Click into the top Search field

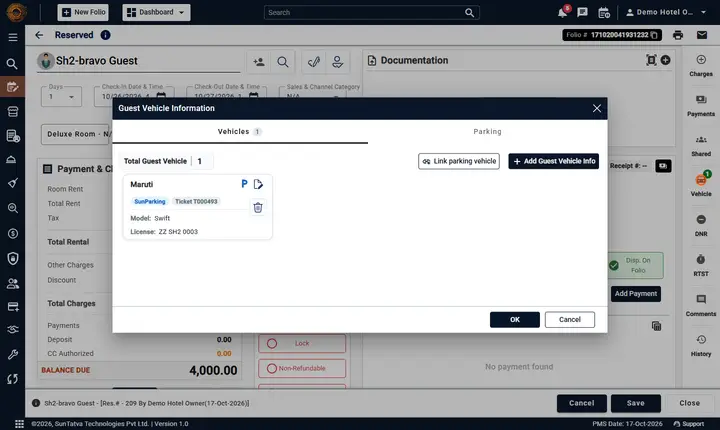[x=372, y=12]
